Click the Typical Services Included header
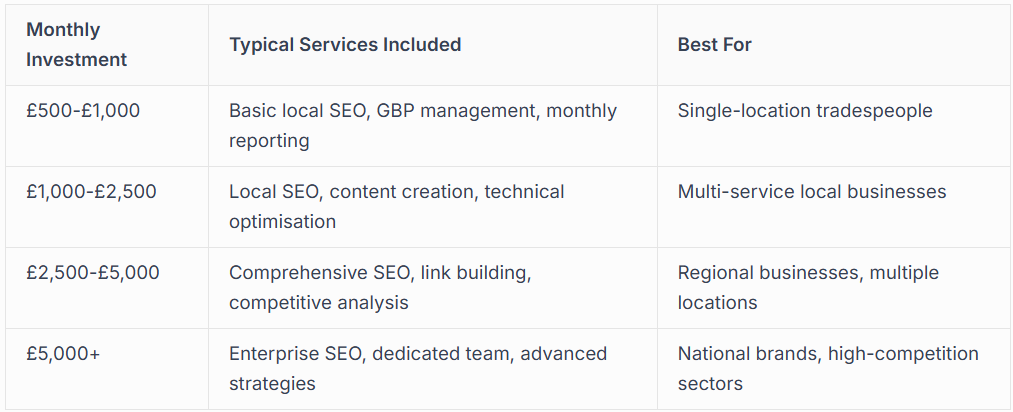 (345, 45)
